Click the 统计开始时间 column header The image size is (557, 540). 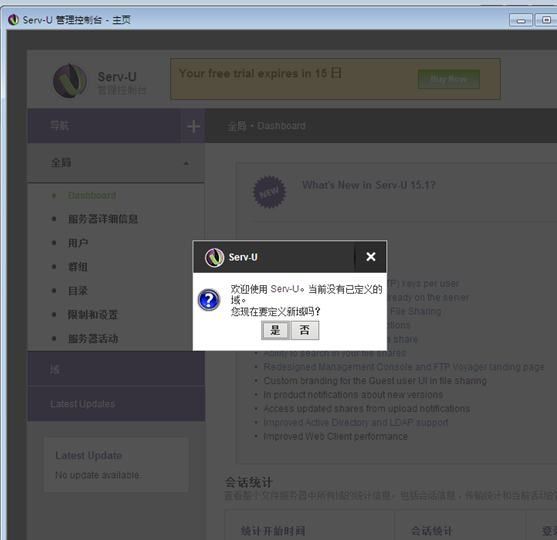[x=273, y=531]
